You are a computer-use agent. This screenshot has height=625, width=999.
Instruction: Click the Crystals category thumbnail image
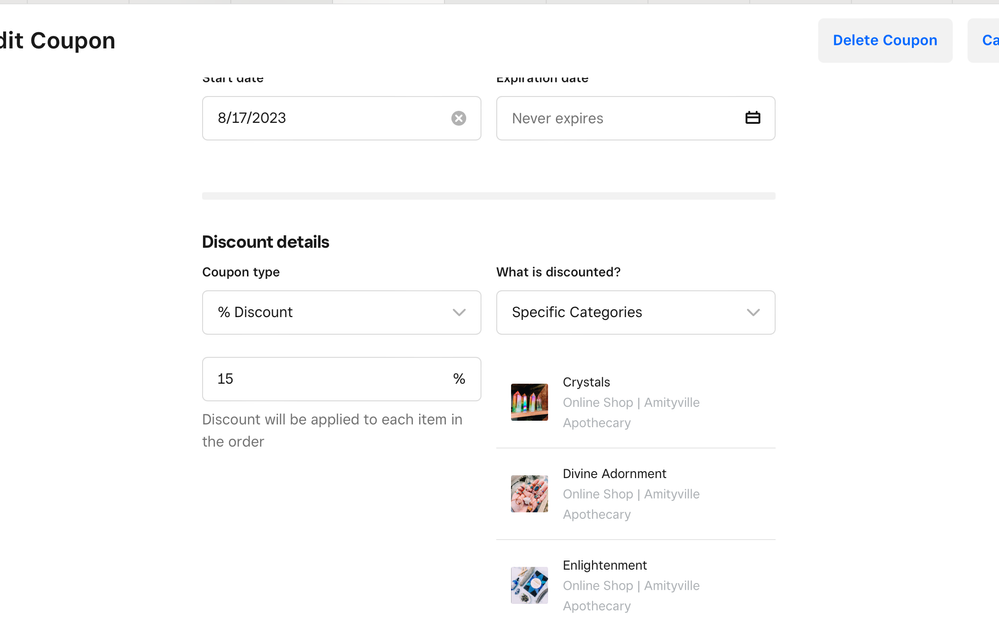[x=529, y=402]
